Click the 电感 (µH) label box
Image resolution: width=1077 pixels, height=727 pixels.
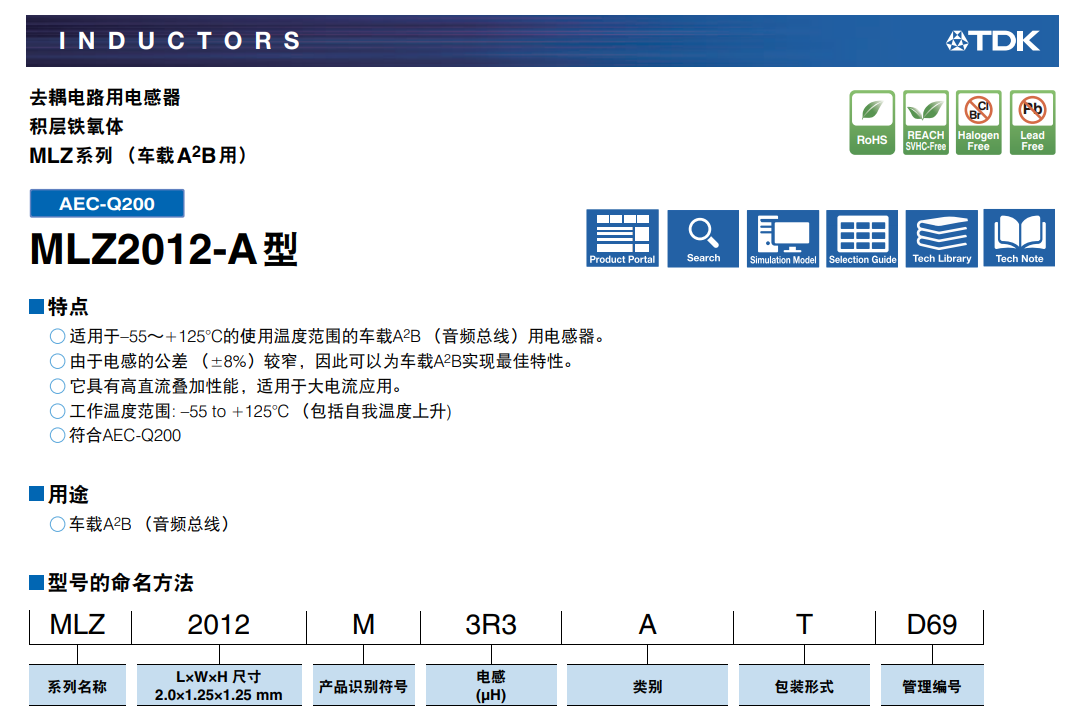pos(491,685)
